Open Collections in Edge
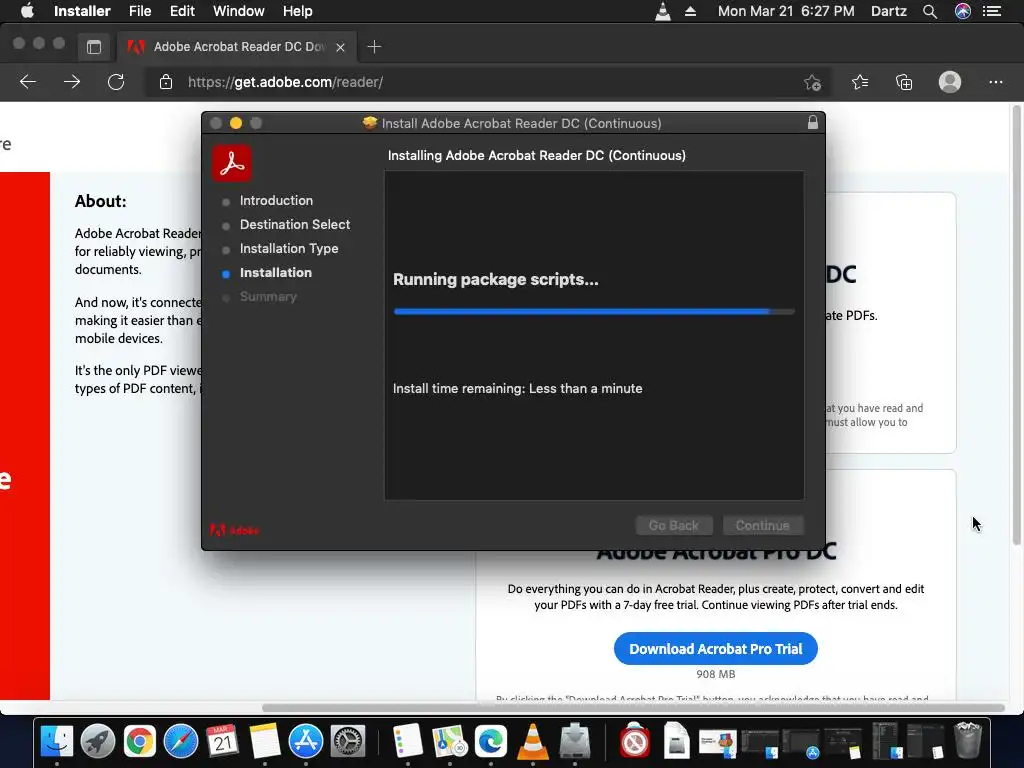Image resolution: width=1024 pixels, height=768 pixels. tap(904, 82)
